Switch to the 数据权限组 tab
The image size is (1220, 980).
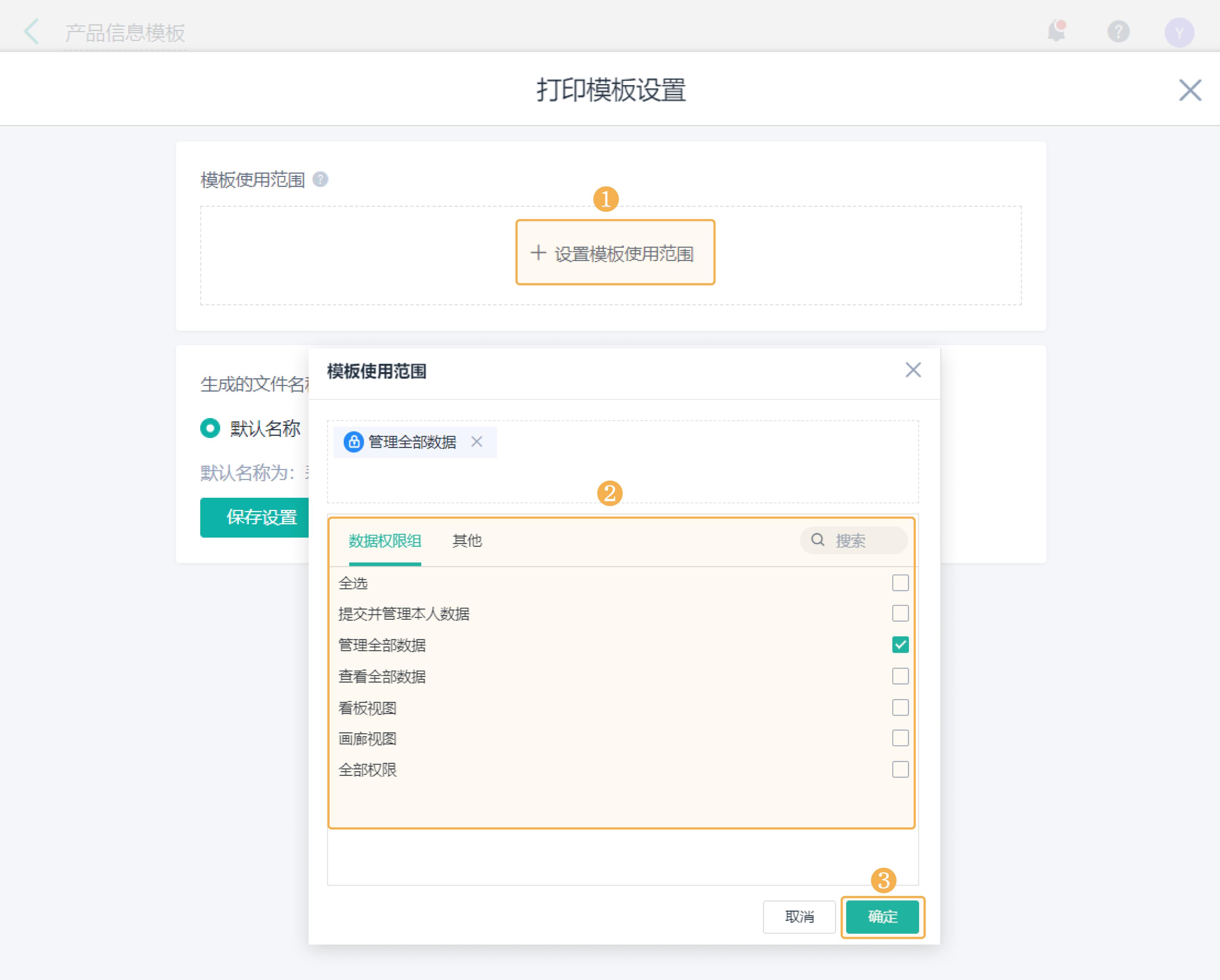coord(385,541)
